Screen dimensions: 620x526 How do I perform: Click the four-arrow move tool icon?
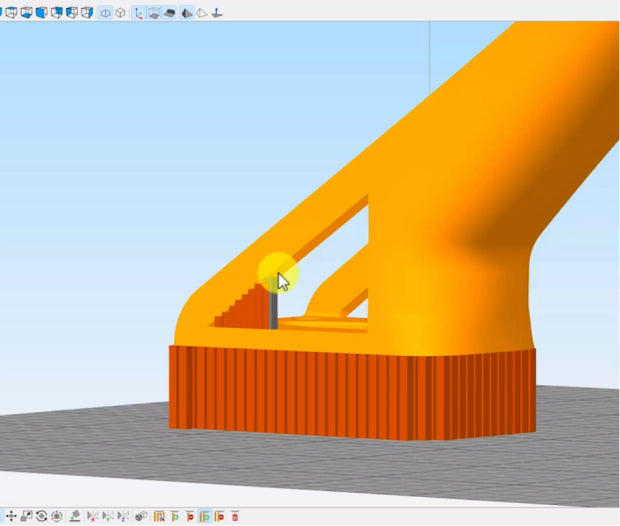[x=12, y=516]
